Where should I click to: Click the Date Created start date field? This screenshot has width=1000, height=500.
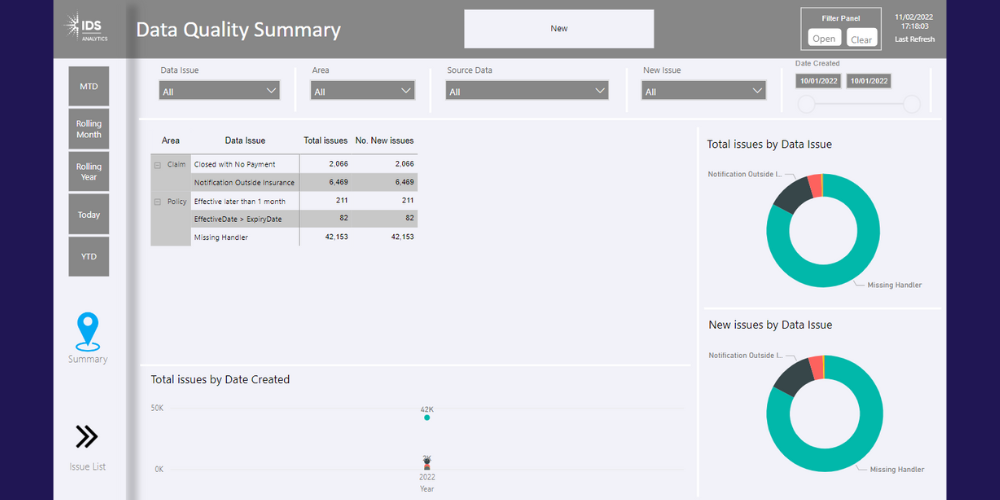pyautogui.click(x=818, y=82)
